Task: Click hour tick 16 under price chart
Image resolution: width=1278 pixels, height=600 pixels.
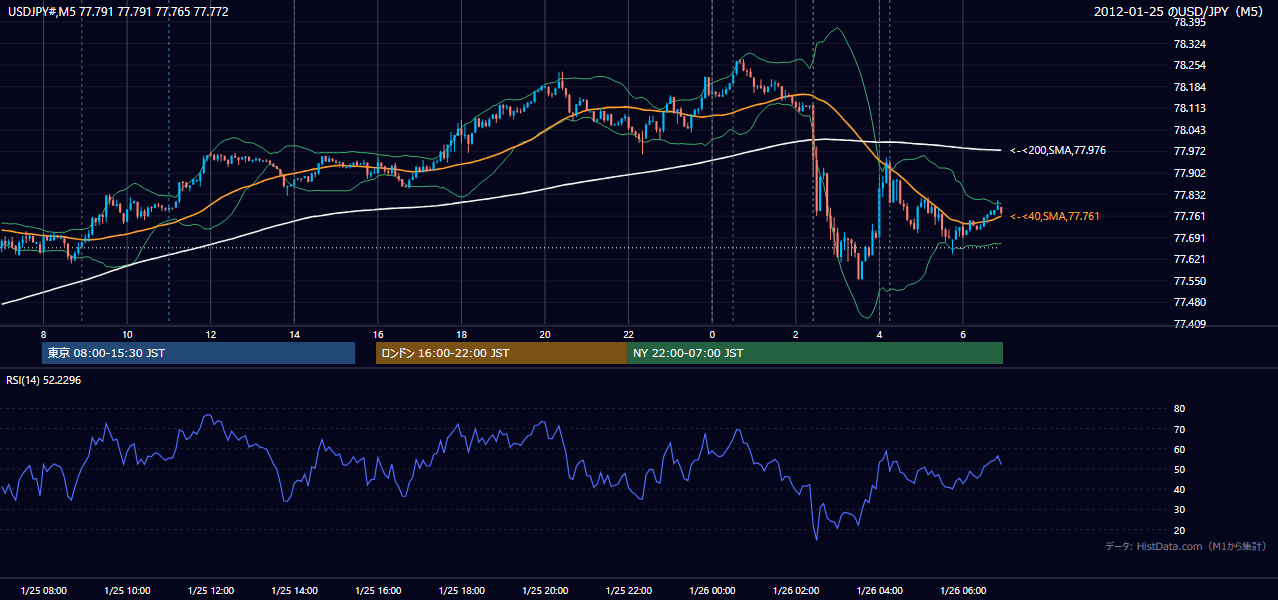Action: pos(377,334)
